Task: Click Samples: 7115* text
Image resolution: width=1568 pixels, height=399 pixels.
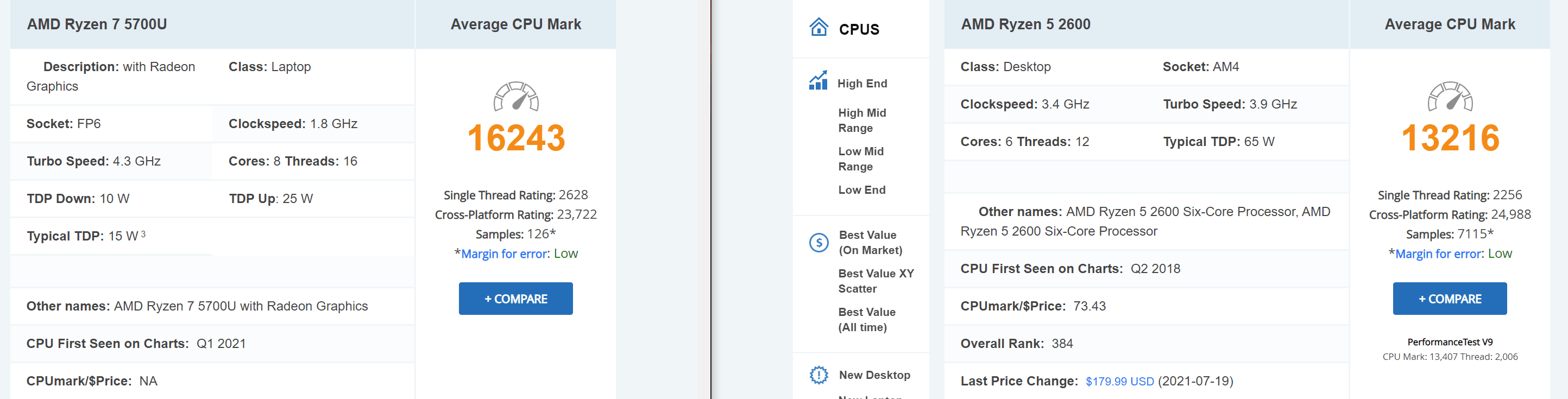Action: (x=1450, y=234)
